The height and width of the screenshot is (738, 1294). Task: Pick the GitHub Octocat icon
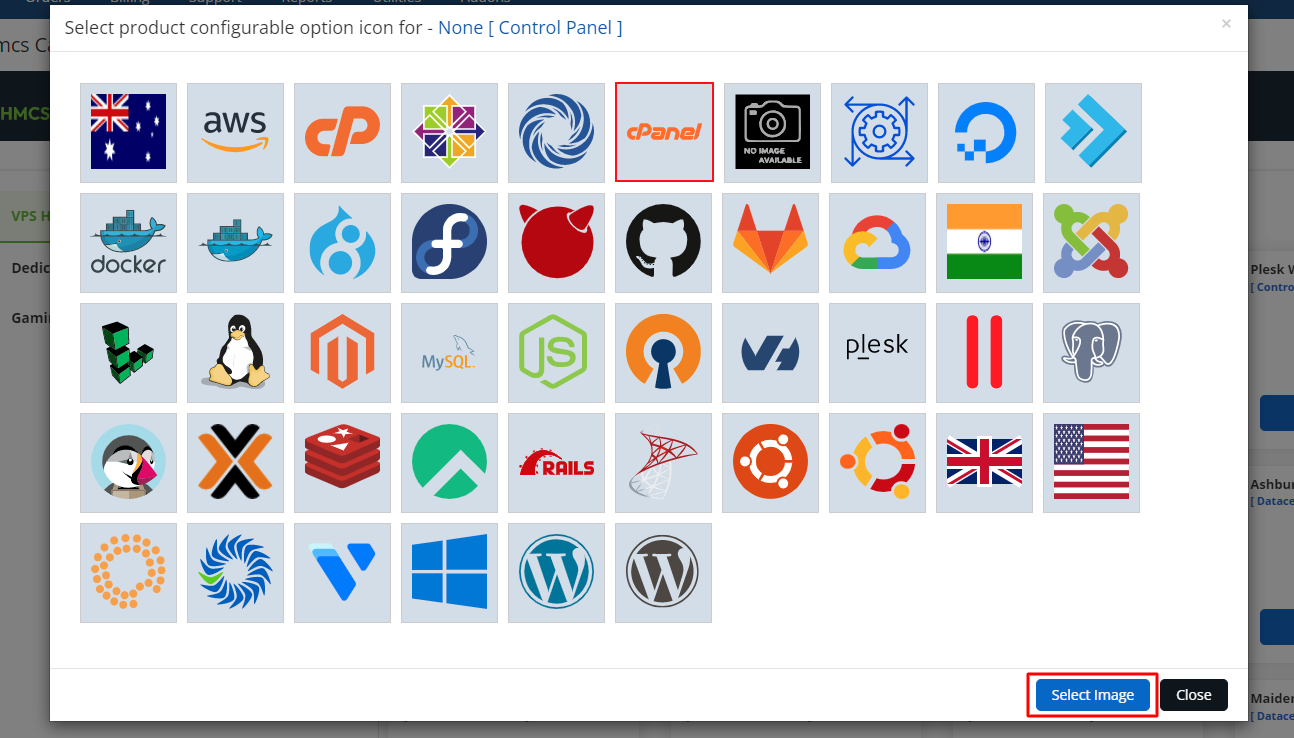[x=663, y=242]
